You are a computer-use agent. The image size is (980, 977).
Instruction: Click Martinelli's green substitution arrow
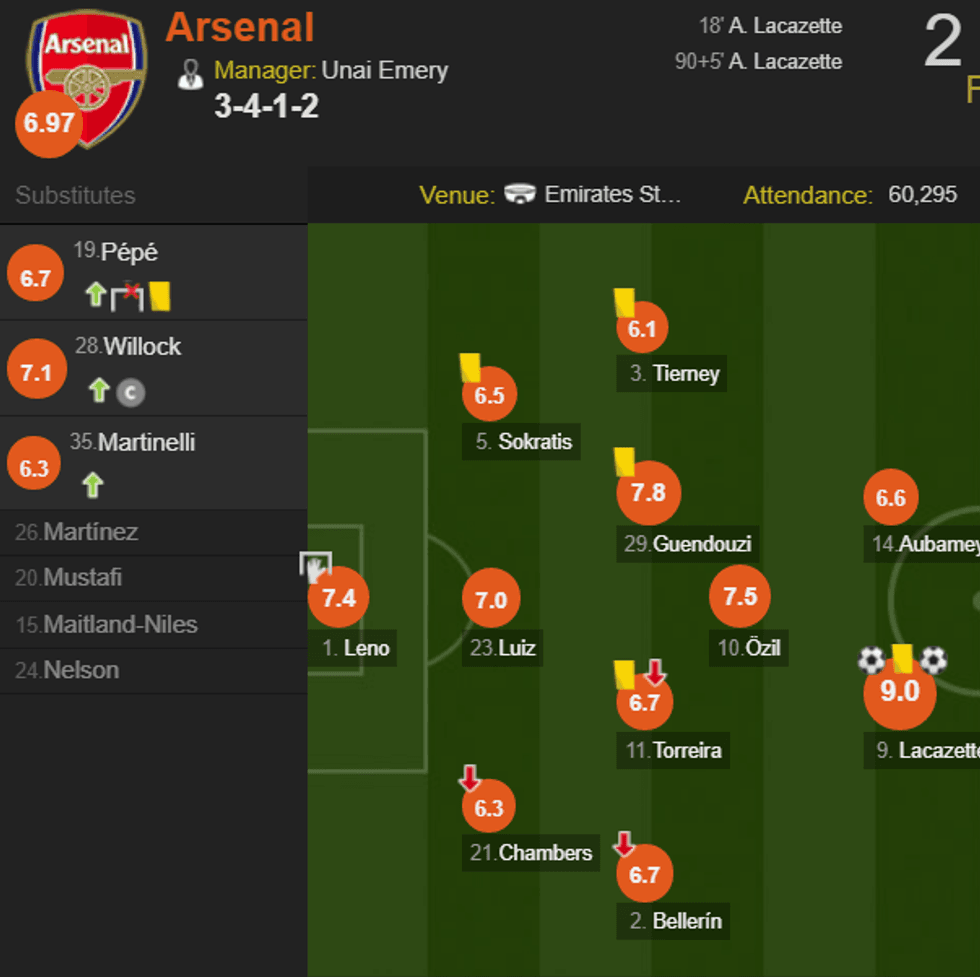click(93, 486)
